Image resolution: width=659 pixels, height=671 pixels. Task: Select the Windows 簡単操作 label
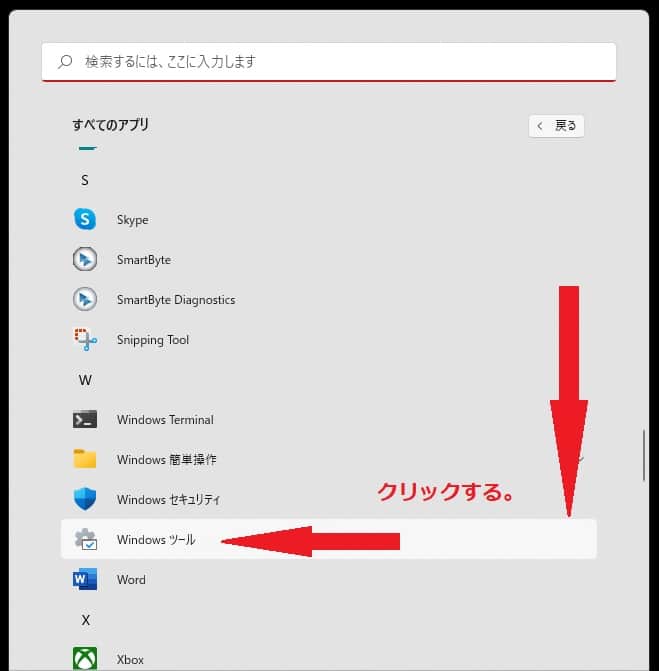coord(166,459)
